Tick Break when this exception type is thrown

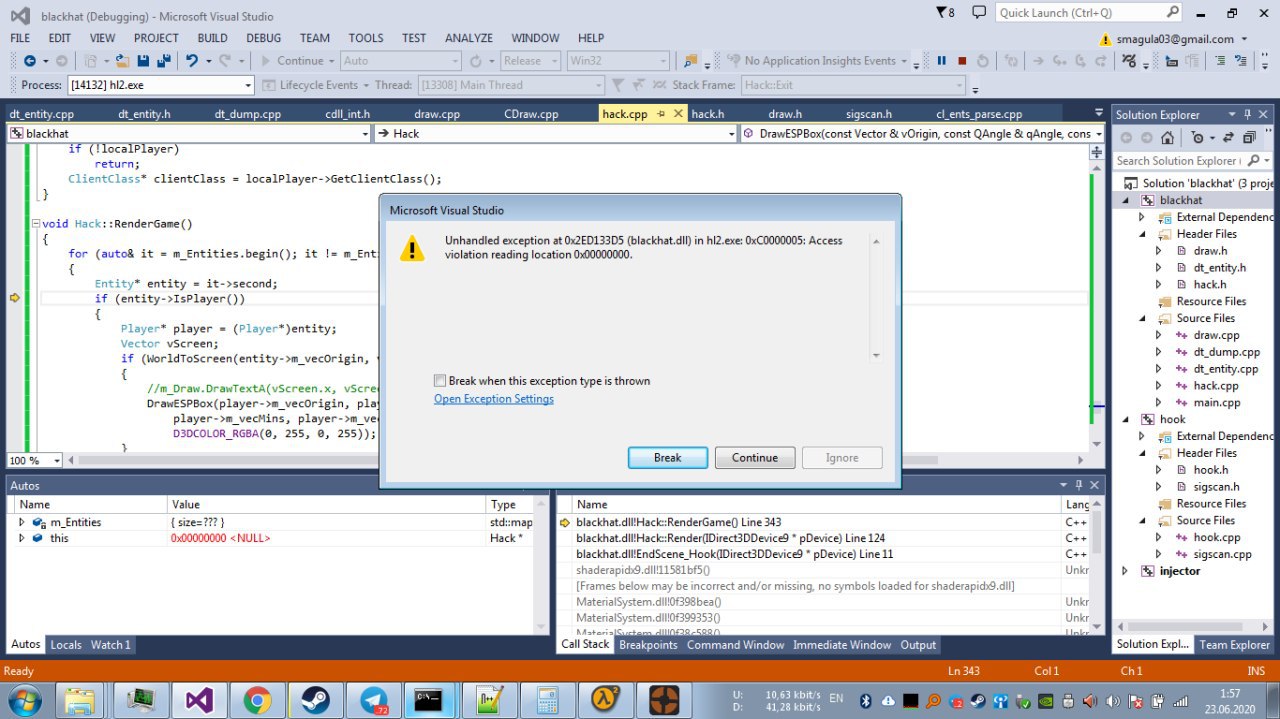tap(440, 381)
